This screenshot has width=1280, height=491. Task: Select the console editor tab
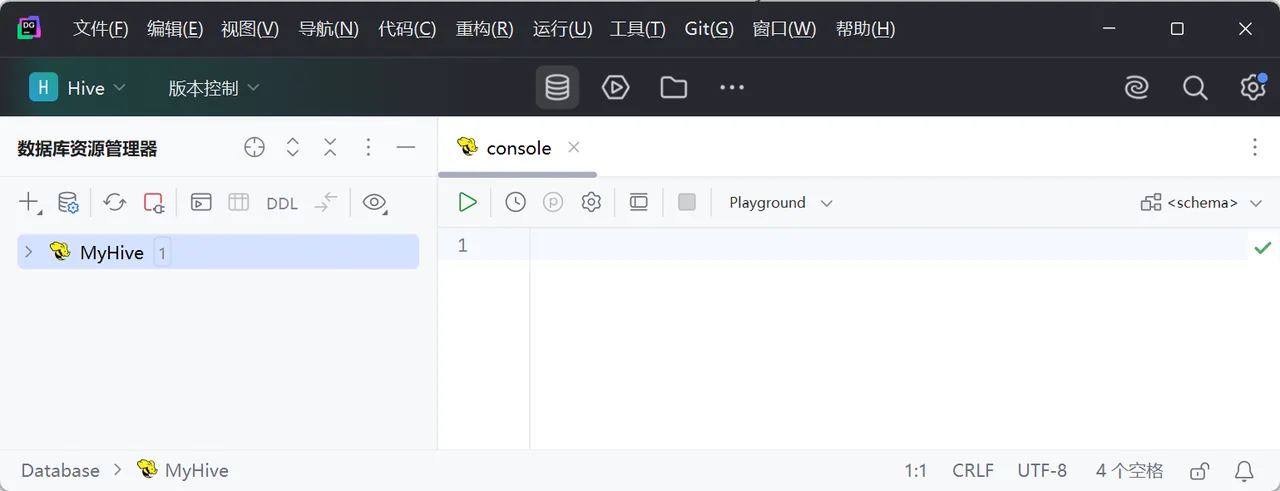518,148
